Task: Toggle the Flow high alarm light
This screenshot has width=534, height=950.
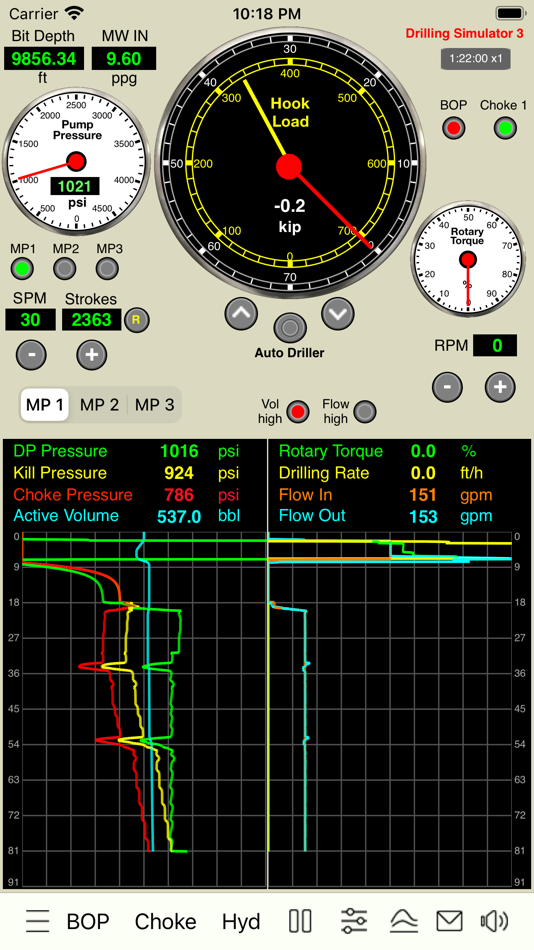Action: pyautogui.click(x=364, y=412)
